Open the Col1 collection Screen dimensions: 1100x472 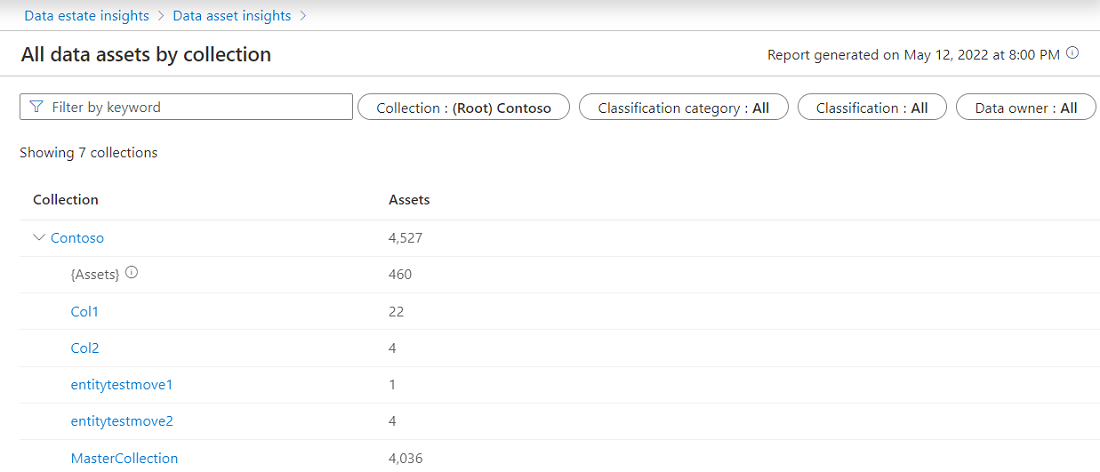(x=85, y=312)
